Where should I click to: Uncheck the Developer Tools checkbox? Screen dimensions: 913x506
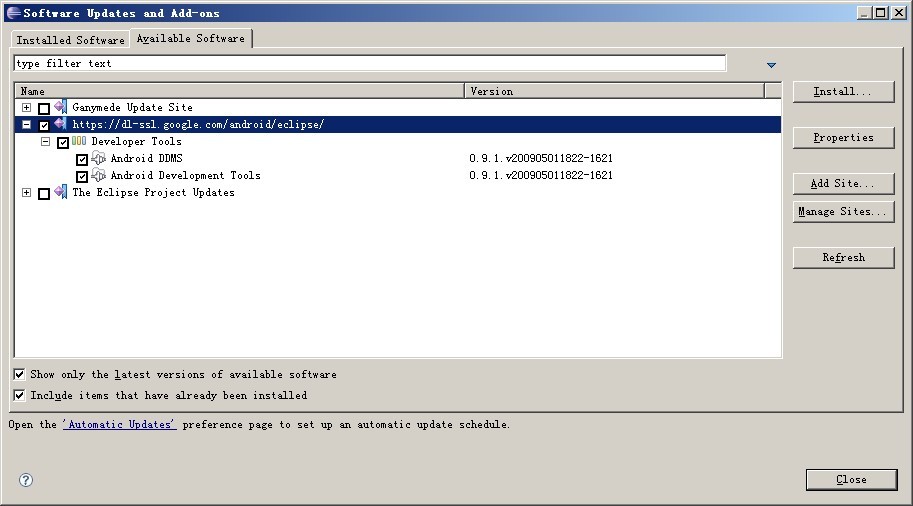tap(63, 142)
